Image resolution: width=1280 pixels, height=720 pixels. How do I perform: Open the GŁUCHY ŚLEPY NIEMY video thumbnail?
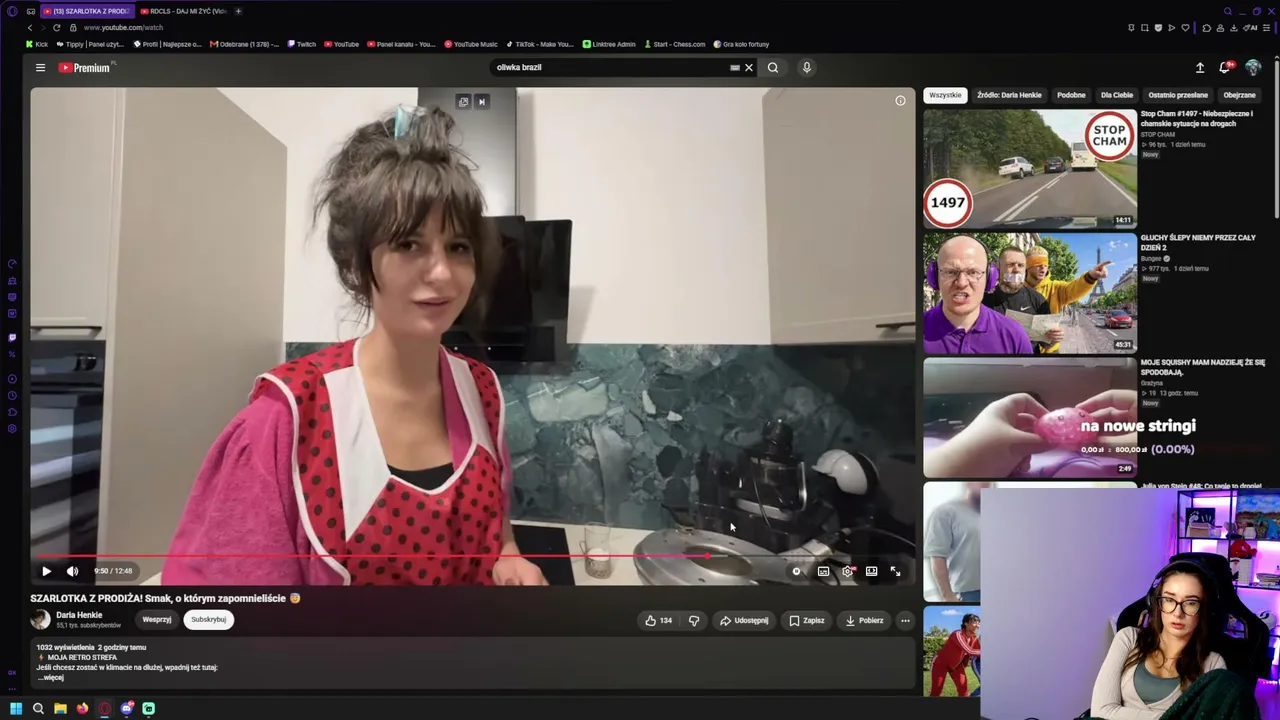1030,293
